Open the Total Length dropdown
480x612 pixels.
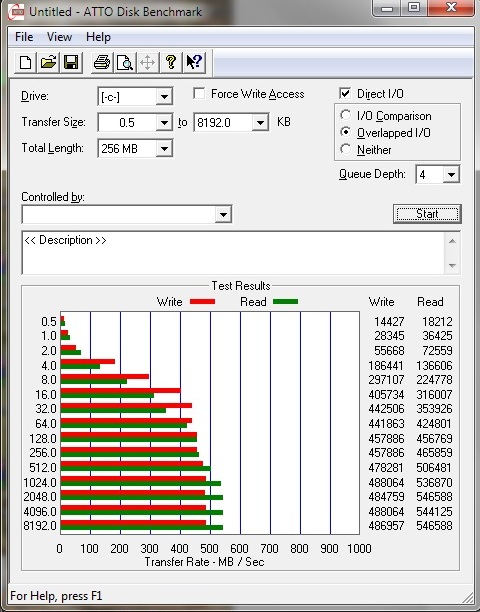(164, 149)
